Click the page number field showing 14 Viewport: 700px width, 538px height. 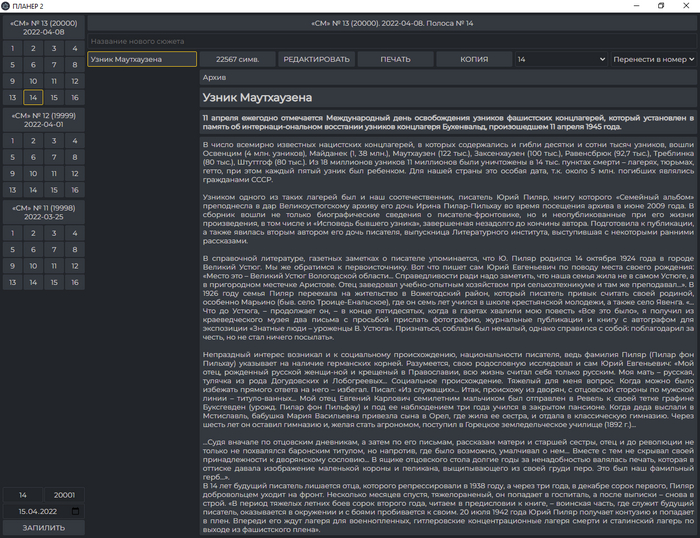tap(23, 495)
